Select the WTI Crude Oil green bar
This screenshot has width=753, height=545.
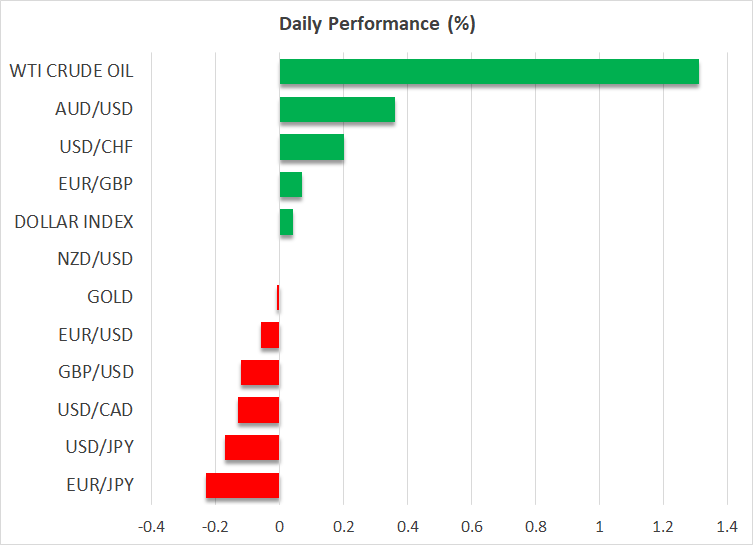(x=488, y=72)
